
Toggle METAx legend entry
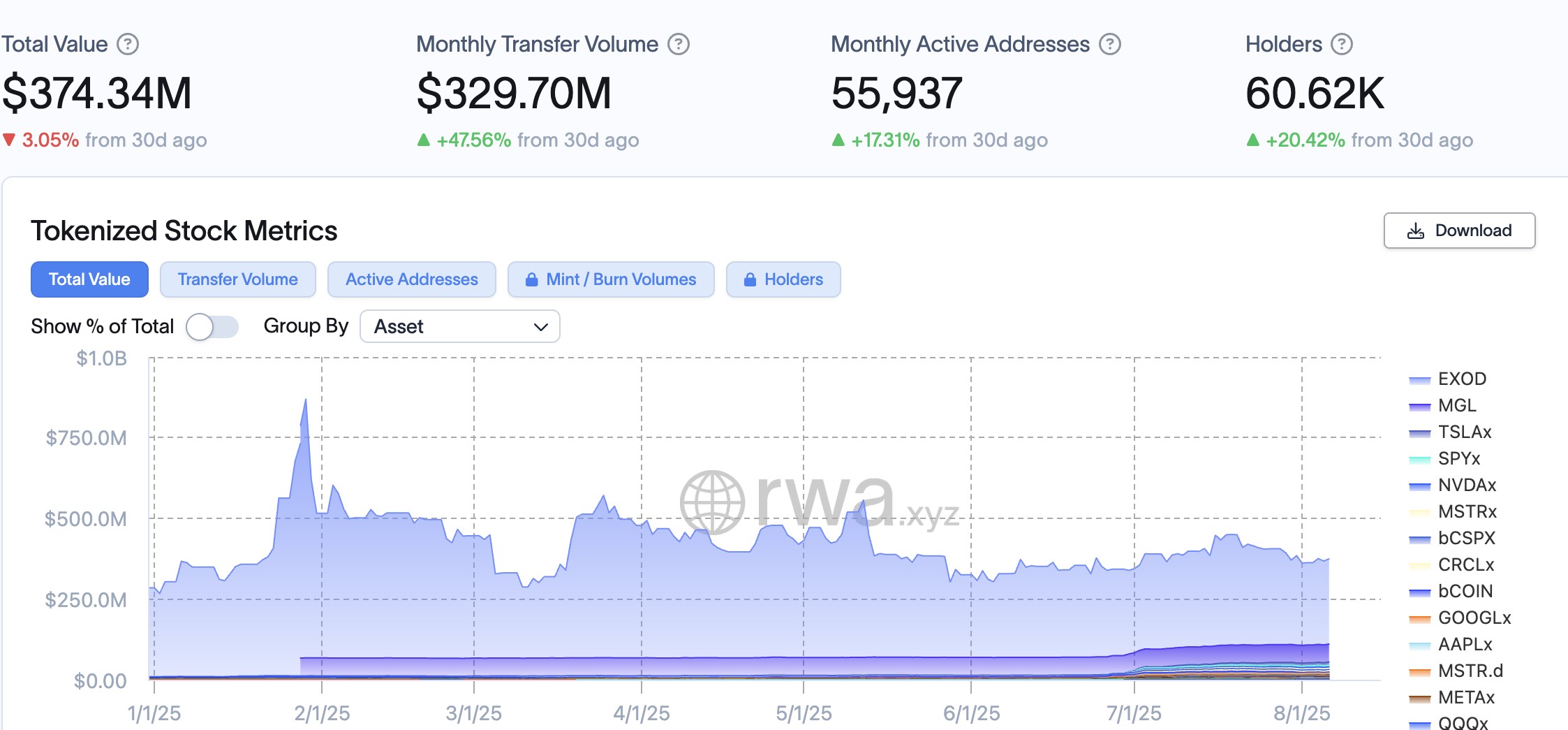pyautogui.click(x=1452, y=698)
